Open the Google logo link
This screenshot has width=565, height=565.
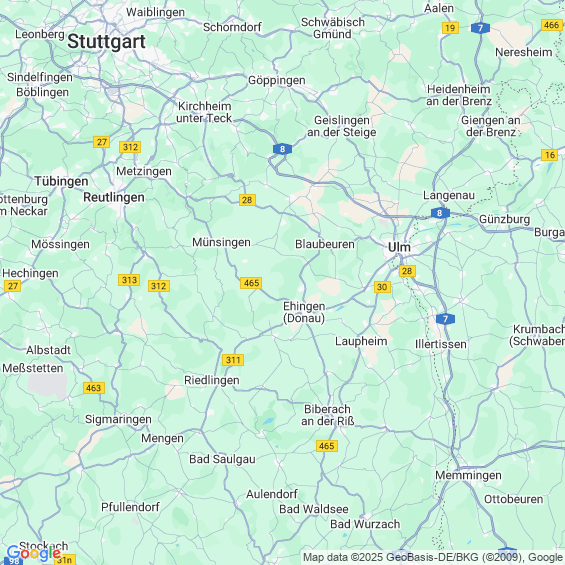click(x=34, y=553)
